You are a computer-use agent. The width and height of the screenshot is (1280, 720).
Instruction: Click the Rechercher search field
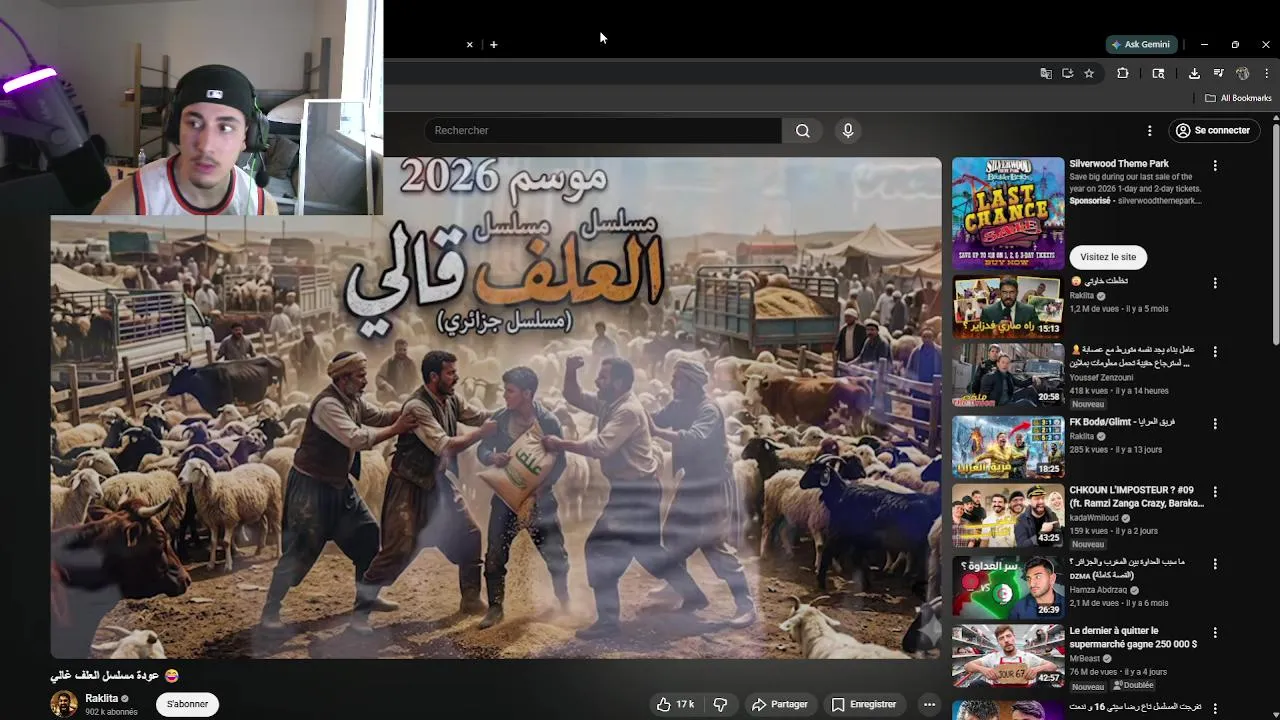(603, 131)
